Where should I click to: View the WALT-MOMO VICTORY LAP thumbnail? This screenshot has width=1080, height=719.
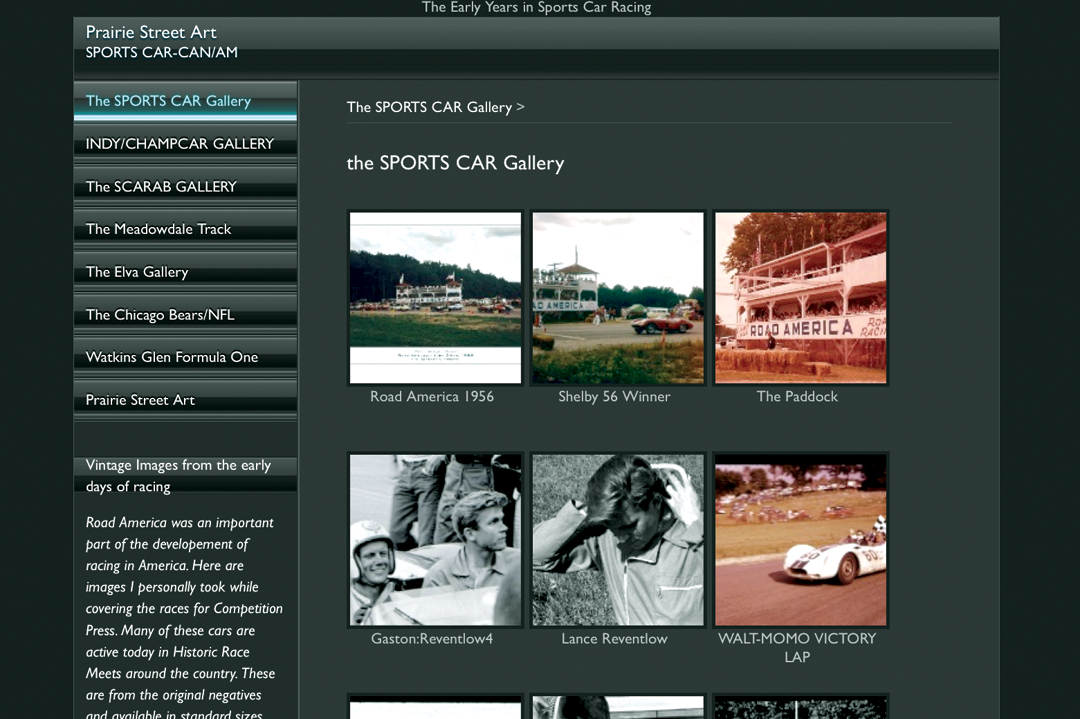(800, 540)
